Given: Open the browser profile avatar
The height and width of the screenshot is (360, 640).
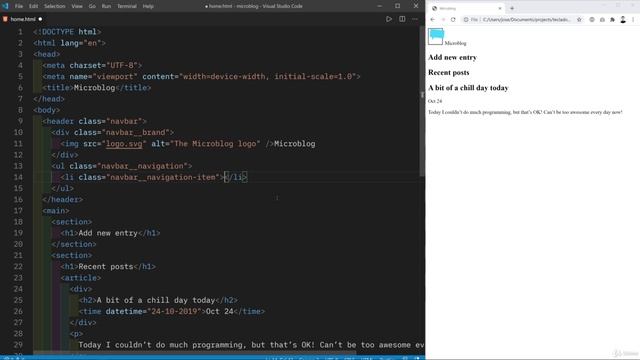Looking at the screenshot, I should point(623,20).
